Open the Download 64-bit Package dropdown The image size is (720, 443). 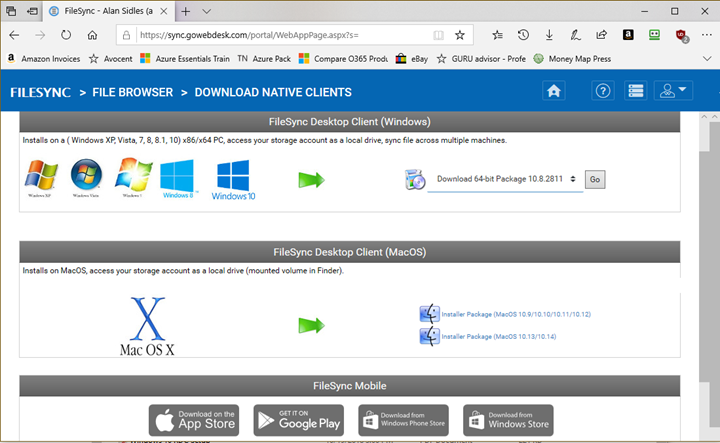[x=505, y=179]
